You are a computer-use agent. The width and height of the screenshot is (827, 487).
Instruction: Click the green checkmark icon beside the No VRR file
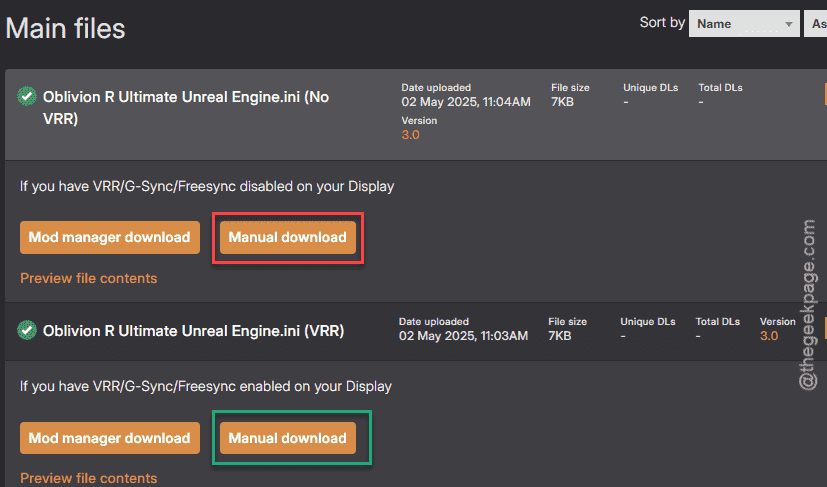click(x=26, y=97)
